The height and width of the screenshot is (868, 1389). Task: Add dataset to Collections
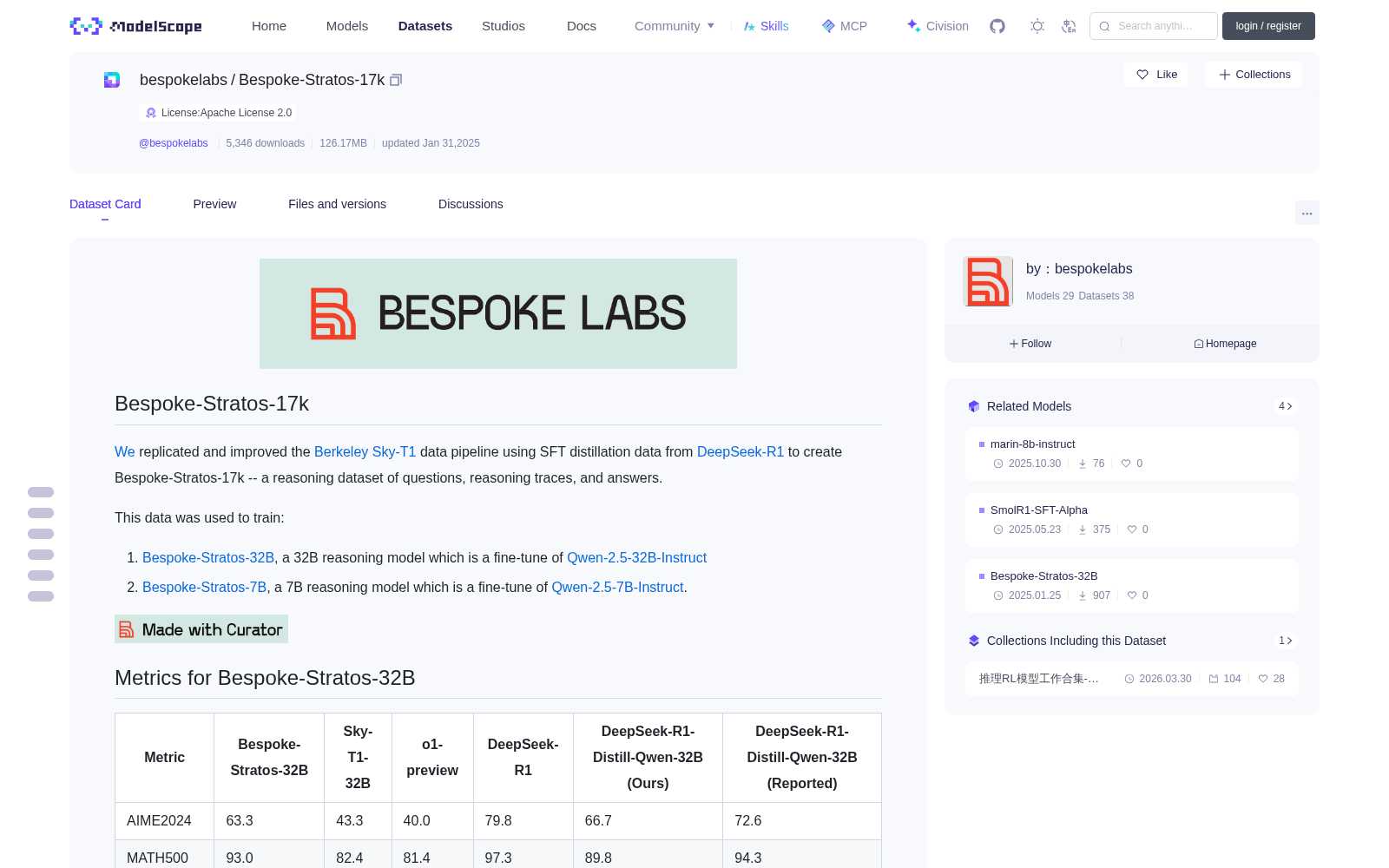[x=1254, y=75]
